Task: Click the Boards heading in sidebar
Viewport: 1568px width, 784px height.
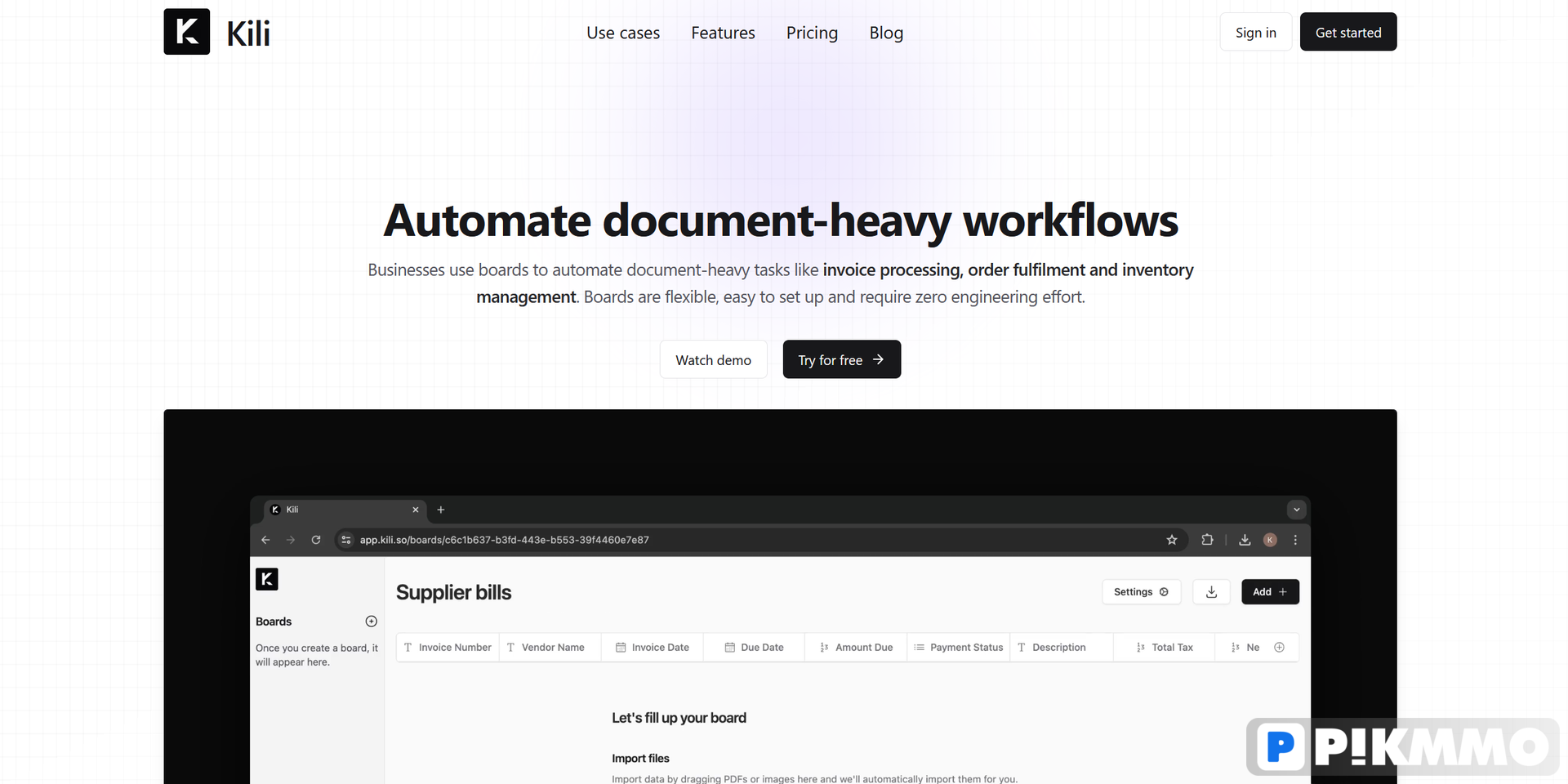Action: (x=274, y=621)
